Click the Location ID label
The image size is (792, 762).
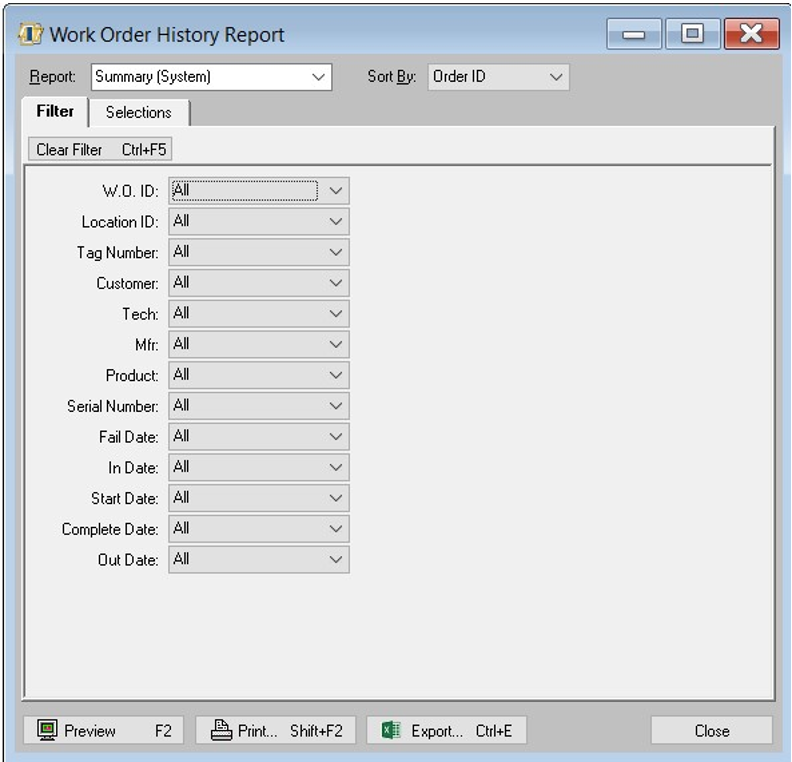pyautogui.click(x=120, y=222)
